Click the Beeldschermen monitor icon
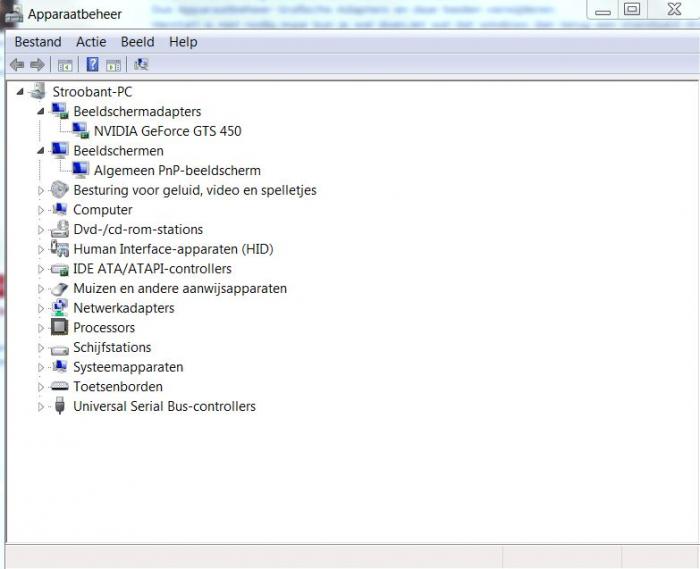Image resolution: width=700 pixels, height=569 pixels. [x=59, y=150]
